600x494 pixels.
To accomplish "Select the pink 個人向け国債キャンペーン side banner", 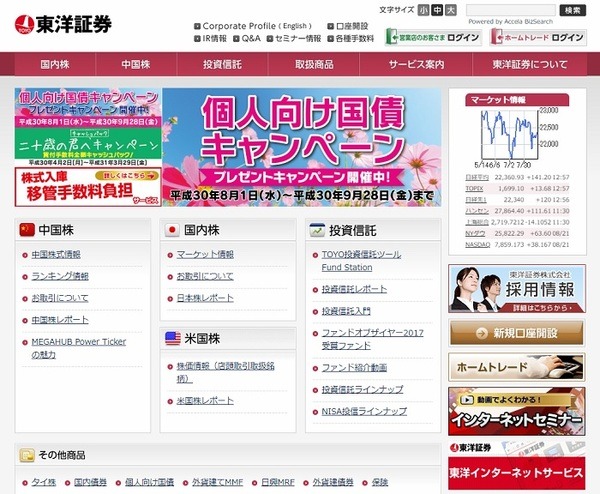I will (88, 108).
